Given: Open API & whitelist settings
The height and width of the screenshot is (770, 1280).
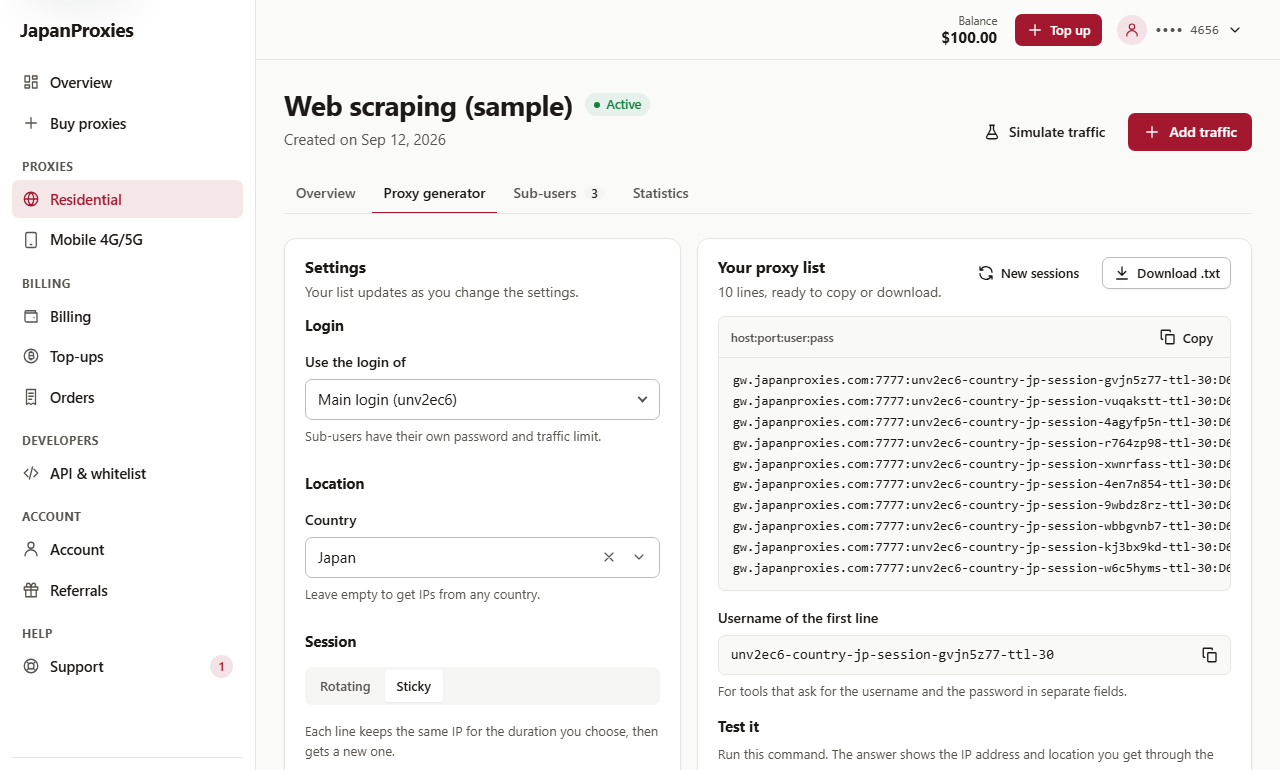Looking at the screenshot, I should (x=127, y=474).
